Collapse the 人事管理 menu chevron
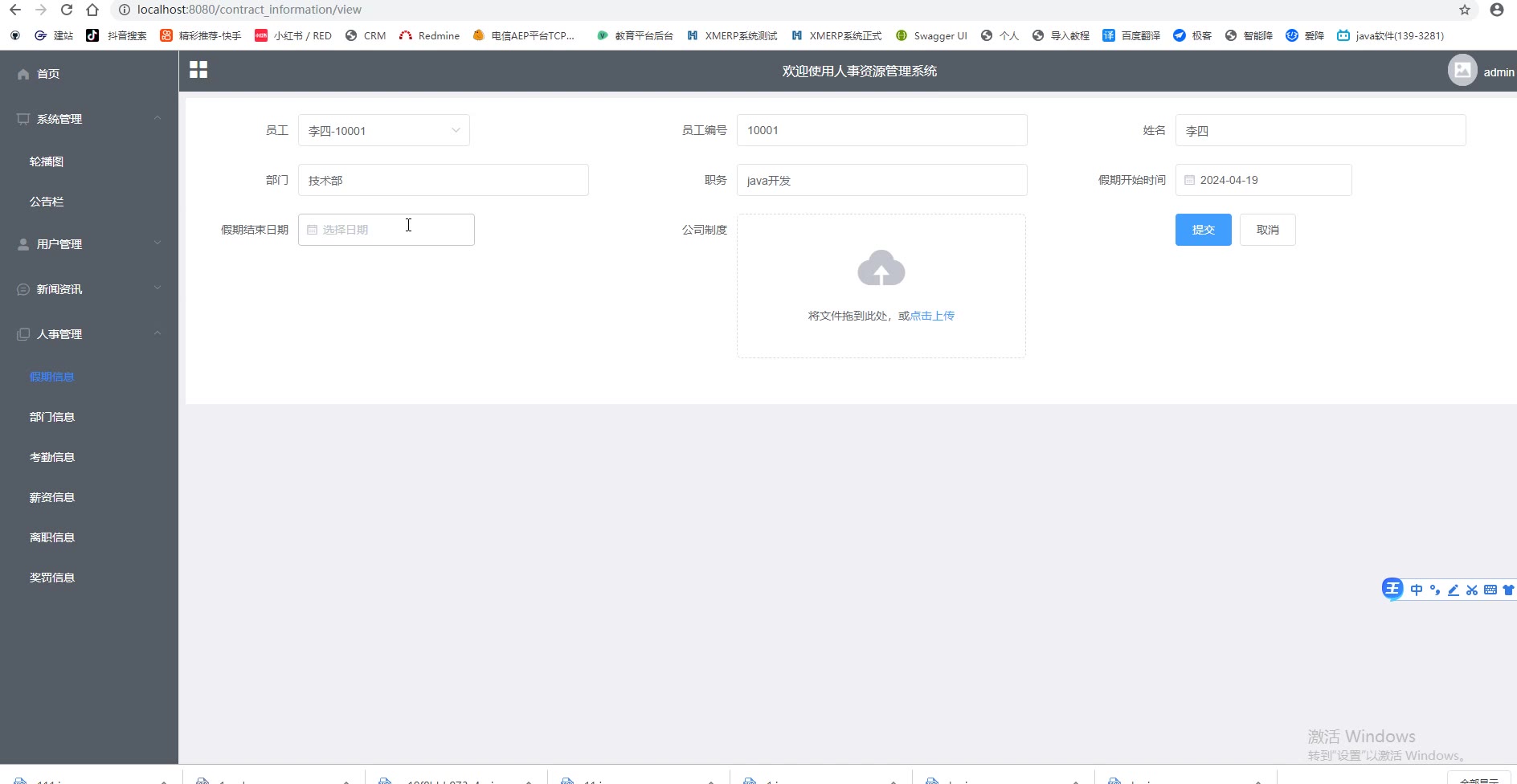The width and height of the screenshot is (1517, 784). coord(157,333)
